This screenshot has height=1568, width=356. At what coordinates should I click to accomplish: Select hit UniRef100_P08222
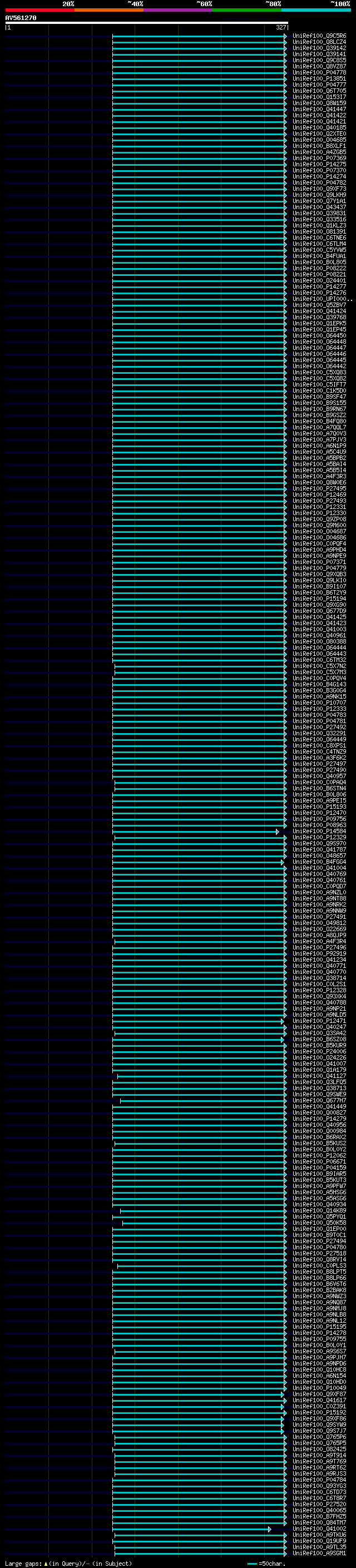[319, 269]
